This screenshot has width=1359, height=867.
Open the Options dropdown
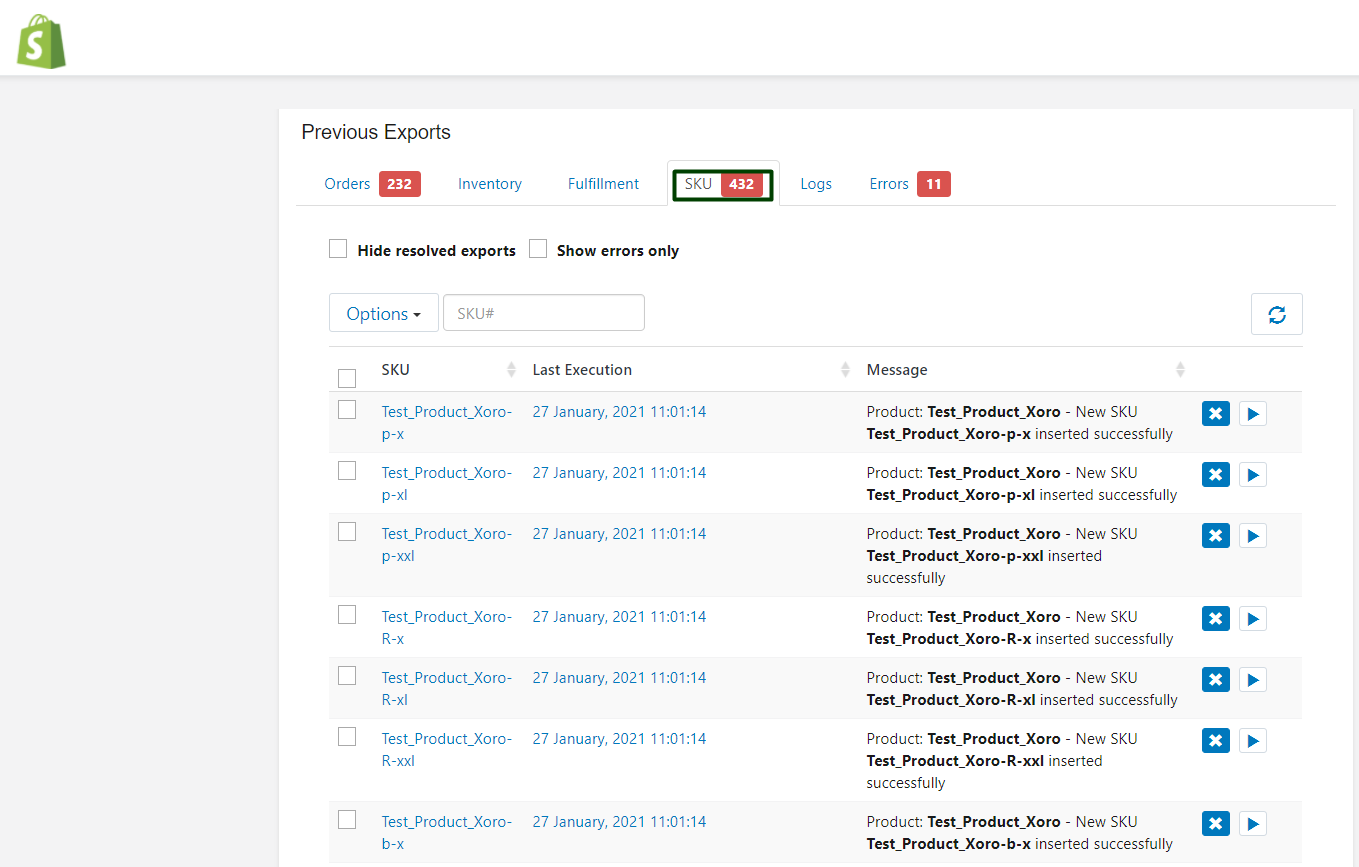pos(383,313)
